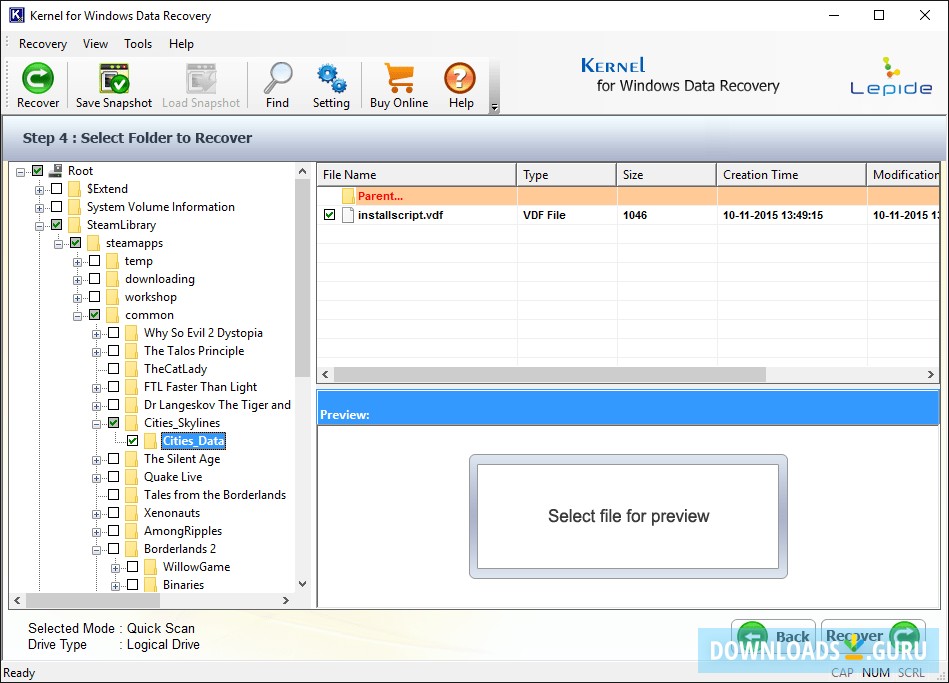Check the Talos Principle checkbox
Image resolution: width=949 pixels, height=683 pixels.
(113, 351)
